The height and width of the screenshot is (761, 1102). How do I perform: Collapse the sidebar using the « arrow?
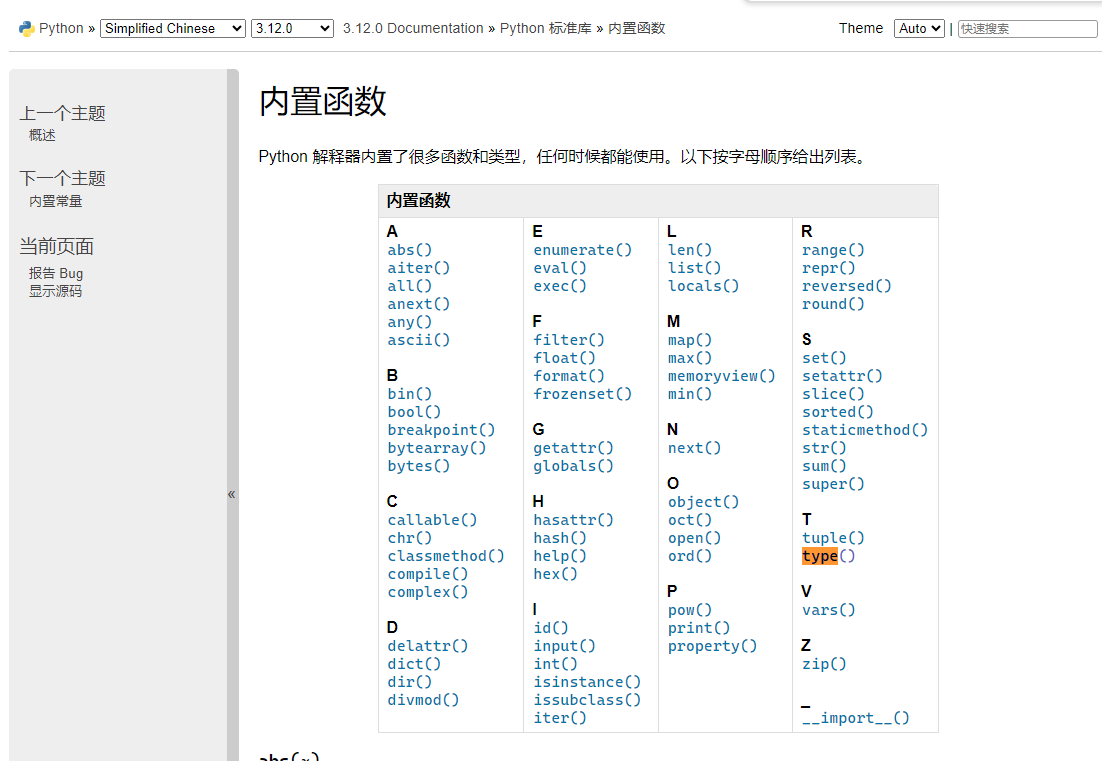click(x=231, y=493)
